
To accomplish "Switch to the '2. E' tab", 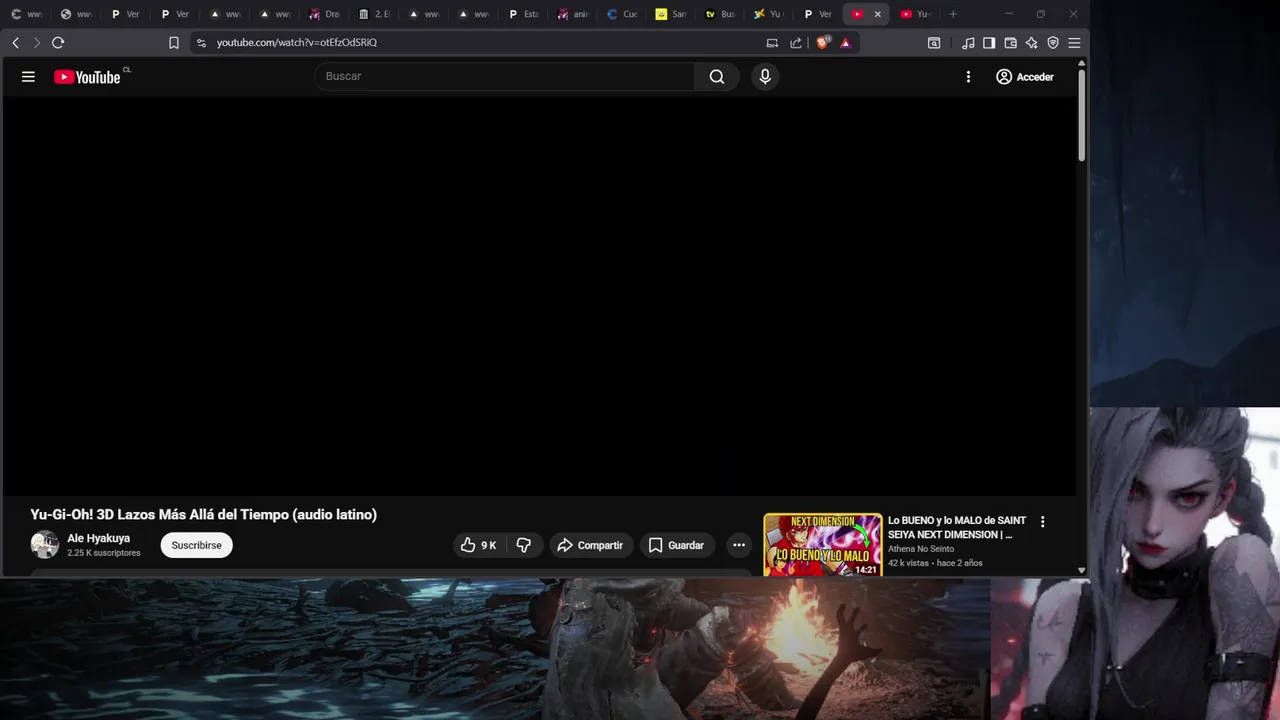I will (x=375, y=14).
